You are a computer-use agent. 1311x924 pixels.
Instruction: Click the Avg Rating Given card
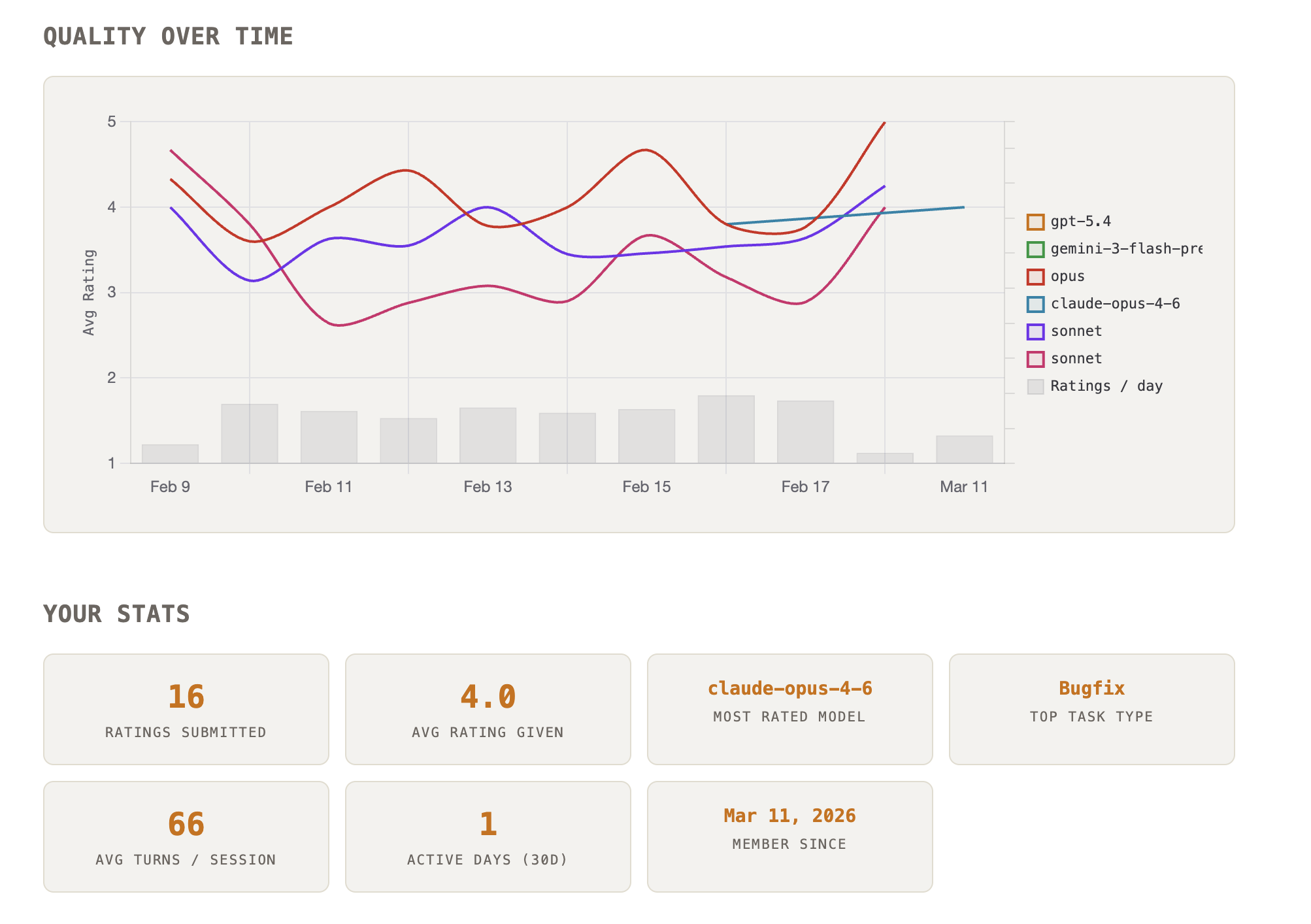(488, 709)
